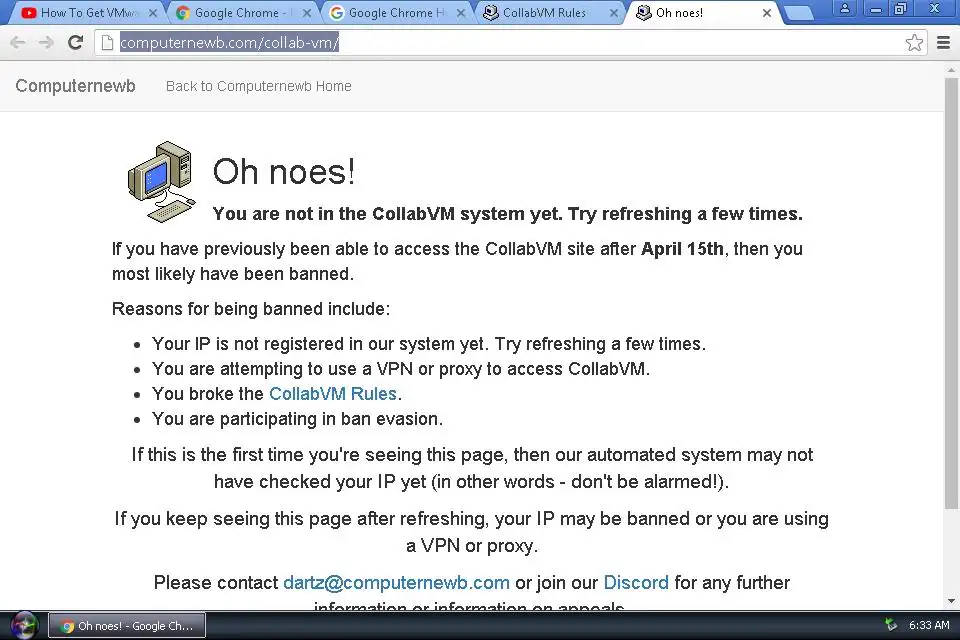The width and height of the screenshot is (960, 640).
Task: Close the Google Chrome - tab
Action: coord(307,13)
